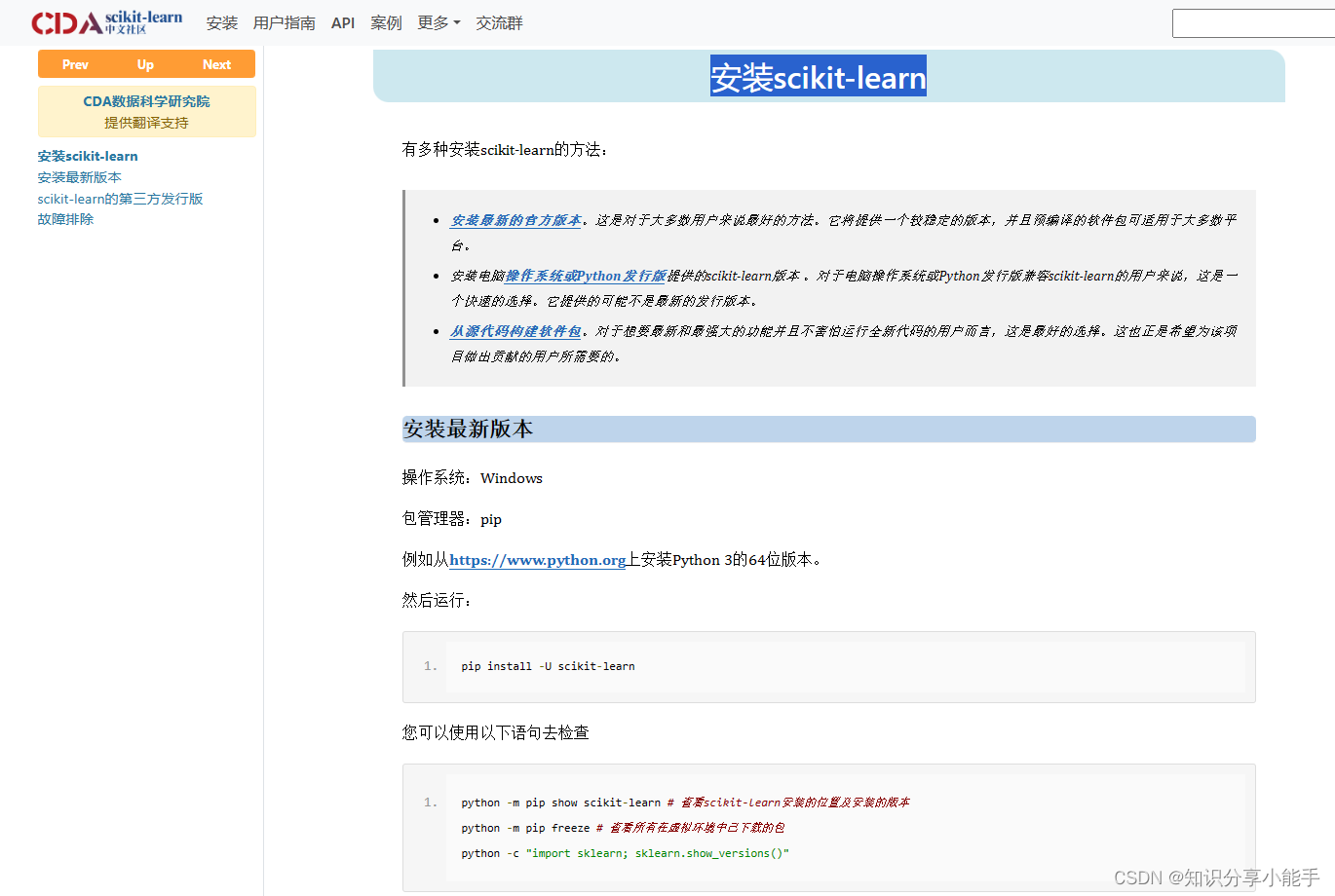Image resolution: width=1335 pixels, height=896 pixels.
Task: Click the 包管理器：pip text
Action: (452, 519)
